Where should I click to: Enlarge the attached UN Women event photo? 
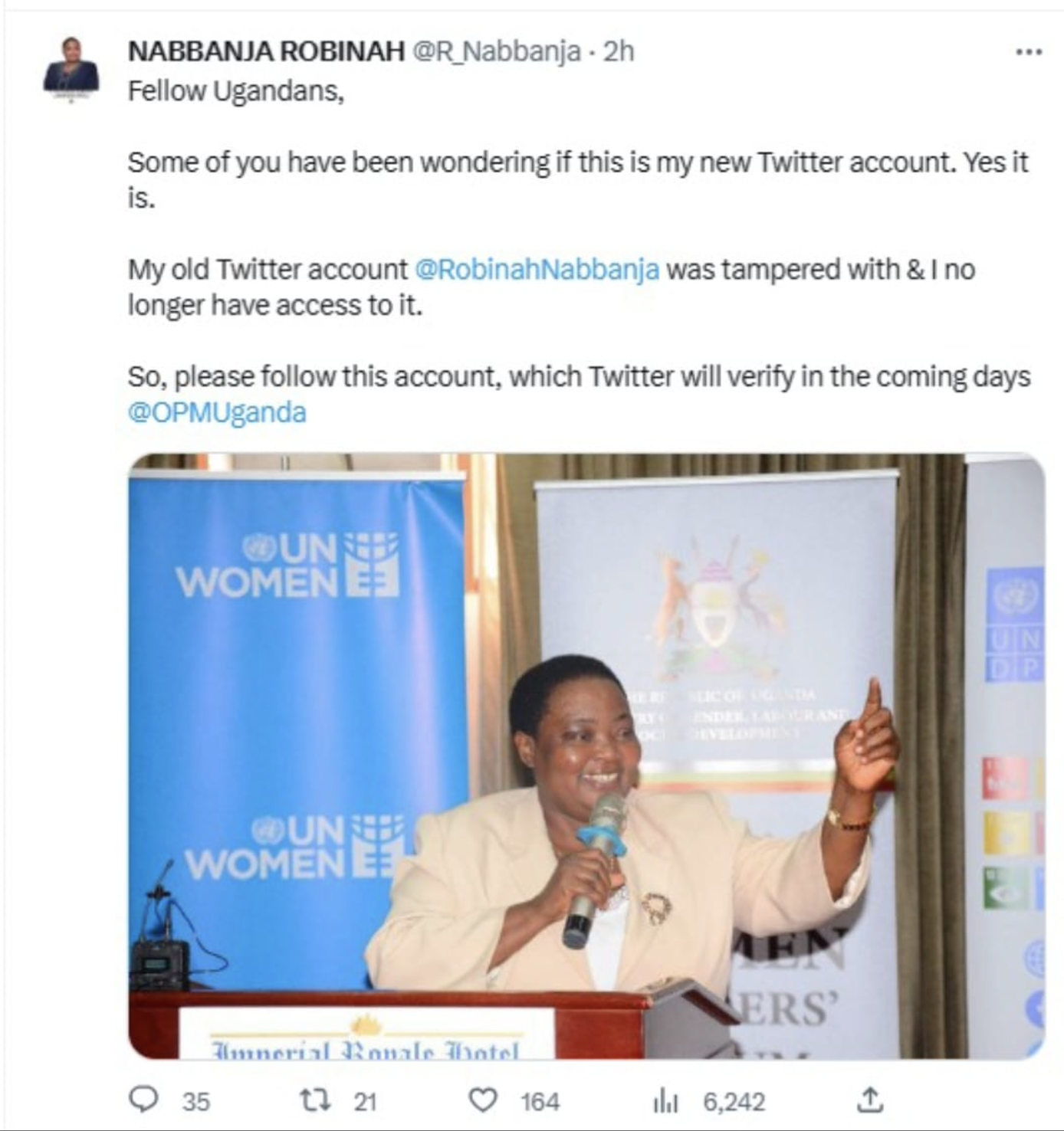(586, 756)
